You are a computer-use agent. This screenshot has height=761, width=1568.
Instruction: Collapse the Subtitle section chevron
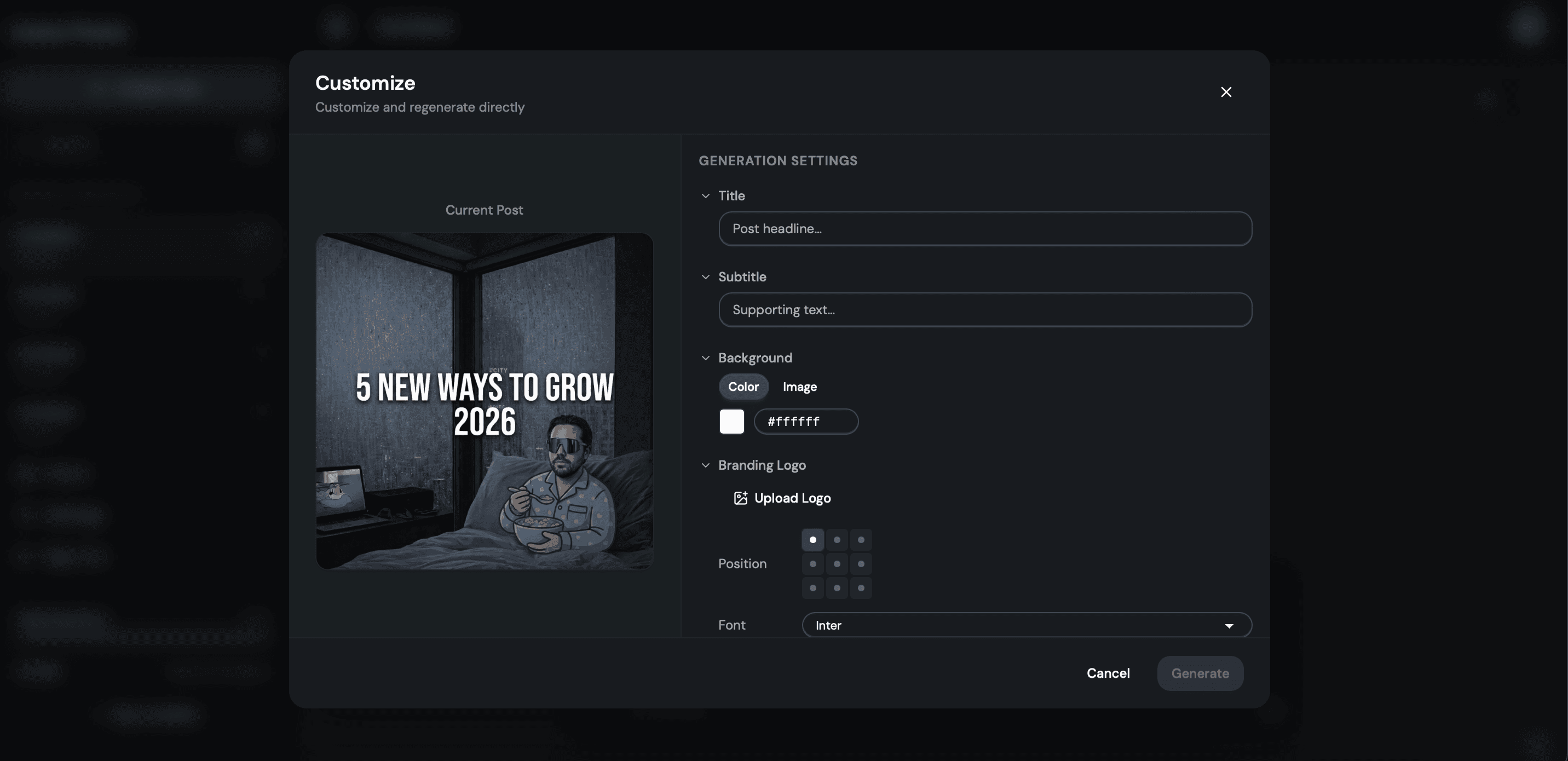tap(706, 277)
